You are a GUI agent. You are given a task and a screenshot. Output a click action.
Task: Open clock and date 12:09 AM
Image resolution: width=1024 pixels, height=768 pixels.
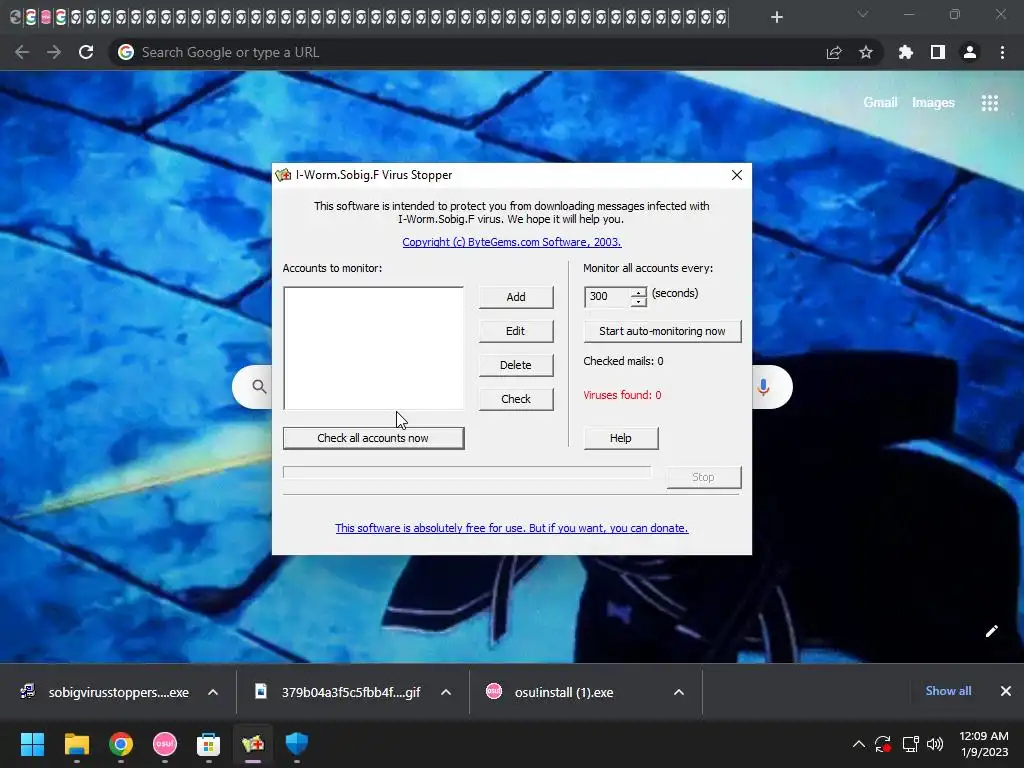coord(984,744)
